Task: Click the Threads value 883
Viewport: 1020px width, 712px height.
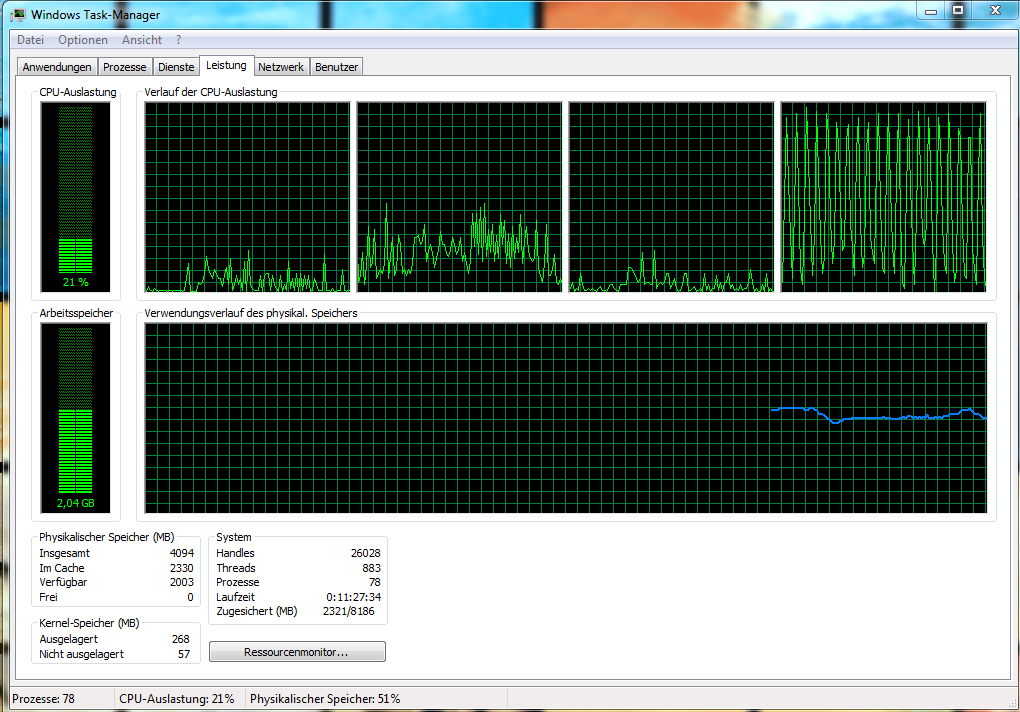Action: point(371,568)
